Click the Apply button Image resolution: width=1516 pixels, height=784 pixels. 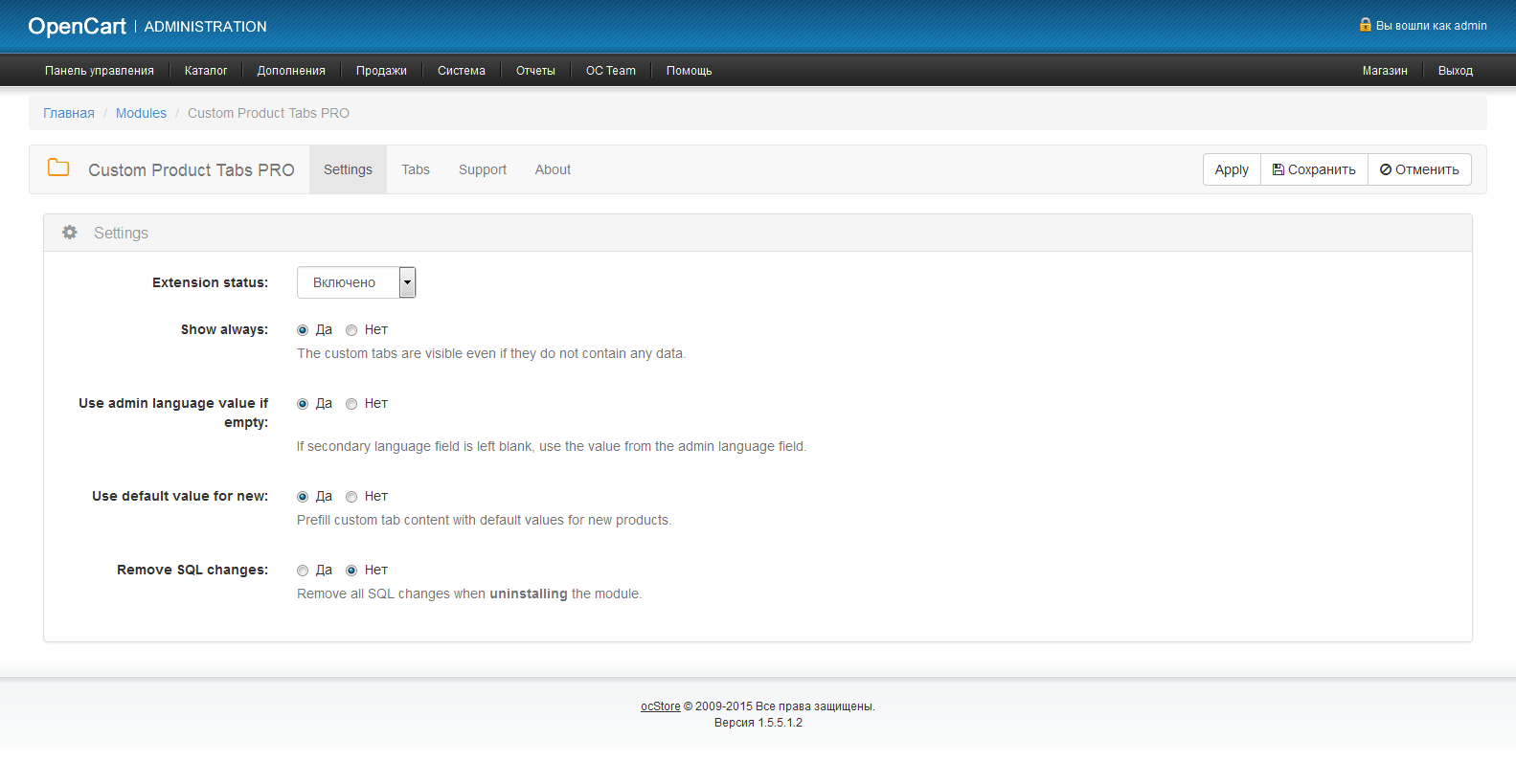coord(1232,169)
